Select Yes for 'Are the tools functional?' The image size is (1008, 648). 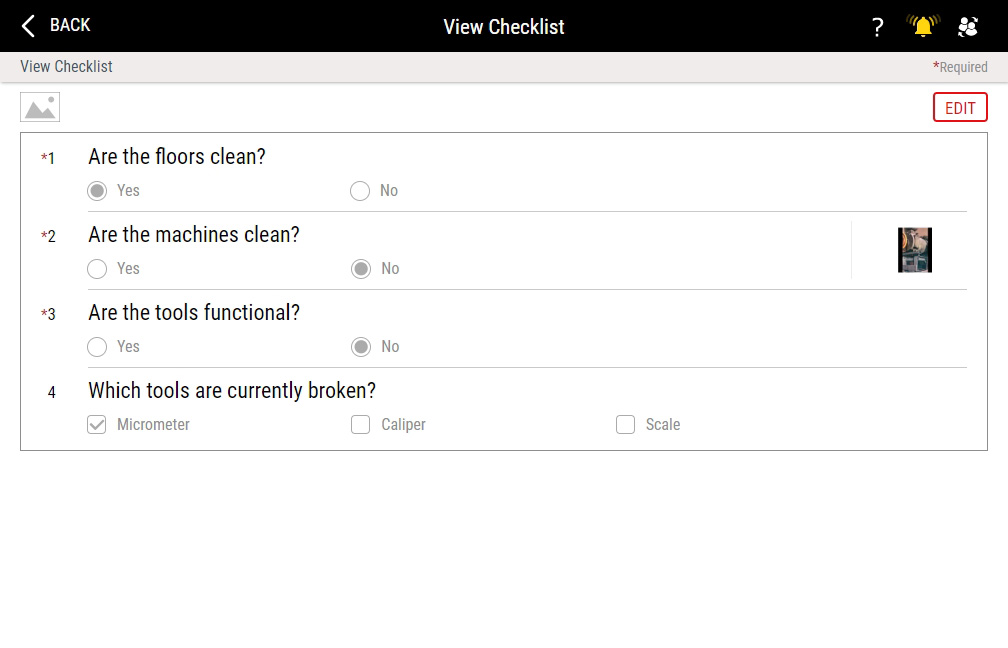(97, 346)
